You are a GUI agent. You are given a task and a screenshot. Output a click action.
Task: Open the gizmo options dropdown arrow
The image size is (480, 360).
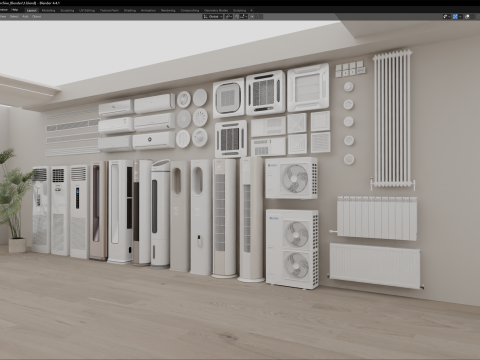pyautogui.click(x=460, y=16)
